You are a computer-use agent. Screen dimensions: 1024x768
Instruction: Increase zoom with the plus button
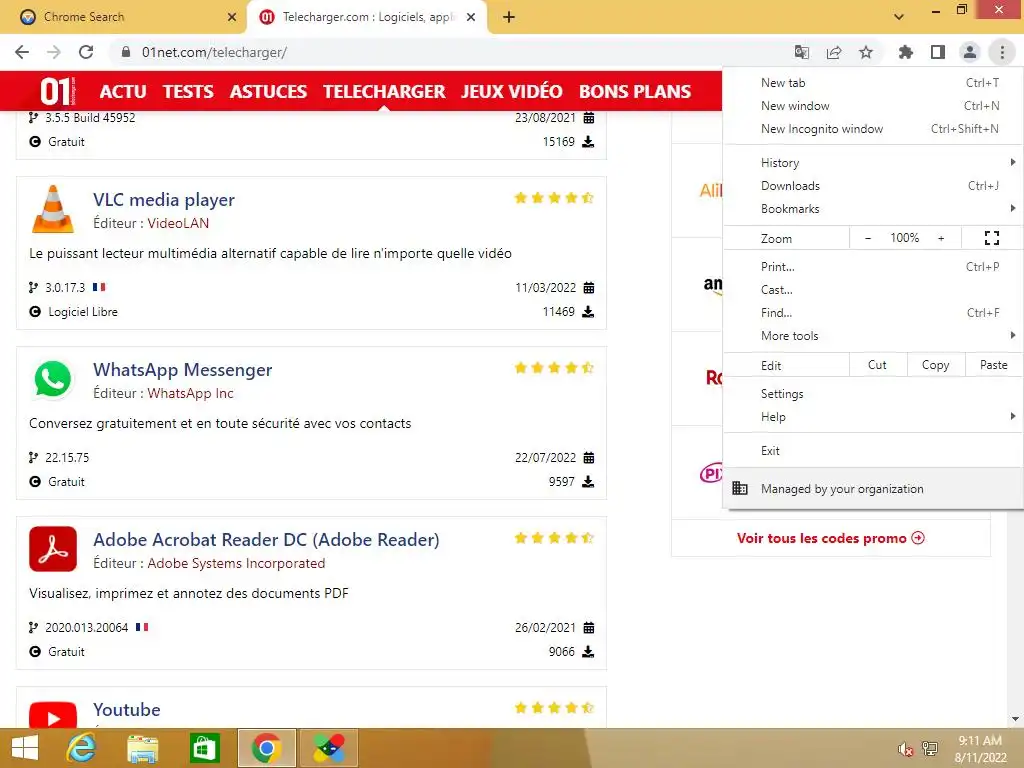pos(941,238)
